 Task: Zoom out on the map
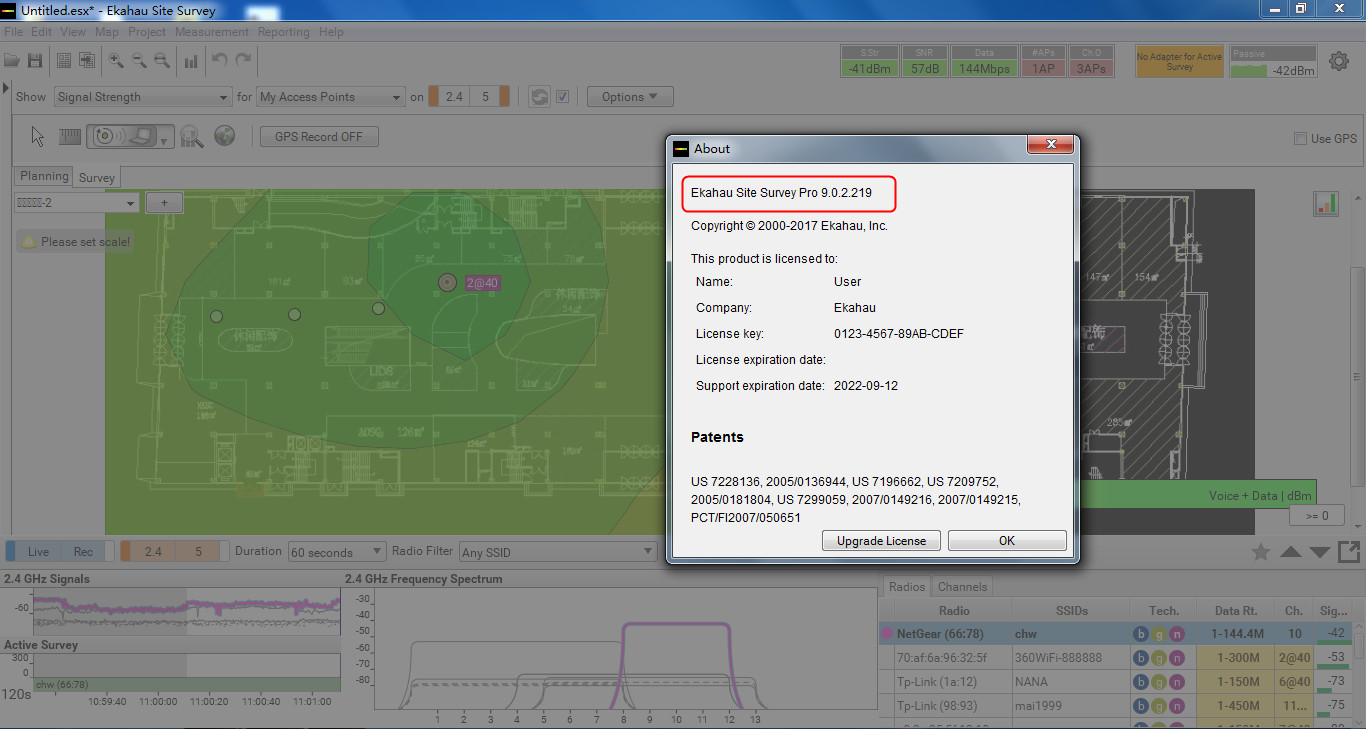coord(139,61)
